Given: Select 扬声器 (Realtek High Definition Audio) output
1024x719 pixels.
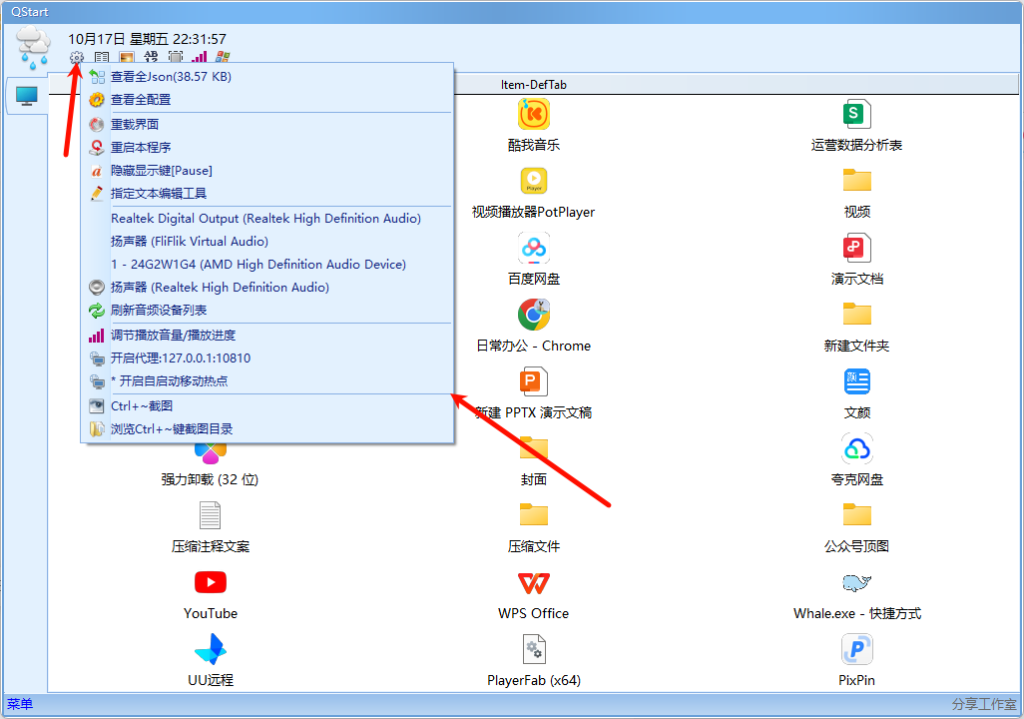Looking at the screenshot, I should pos(219,287).
